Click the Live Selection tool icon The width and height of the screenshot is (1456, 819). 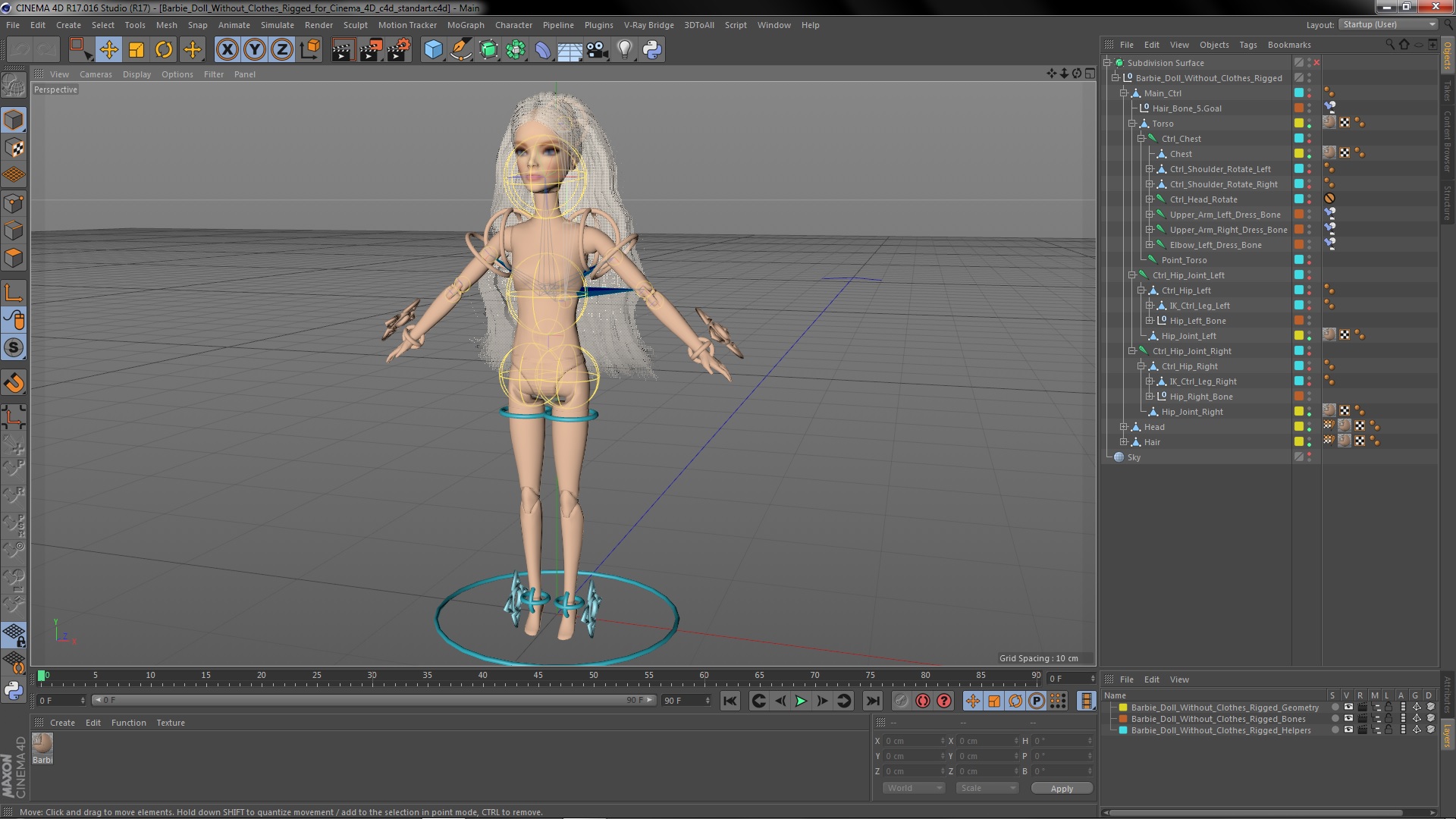pos(80,50)
